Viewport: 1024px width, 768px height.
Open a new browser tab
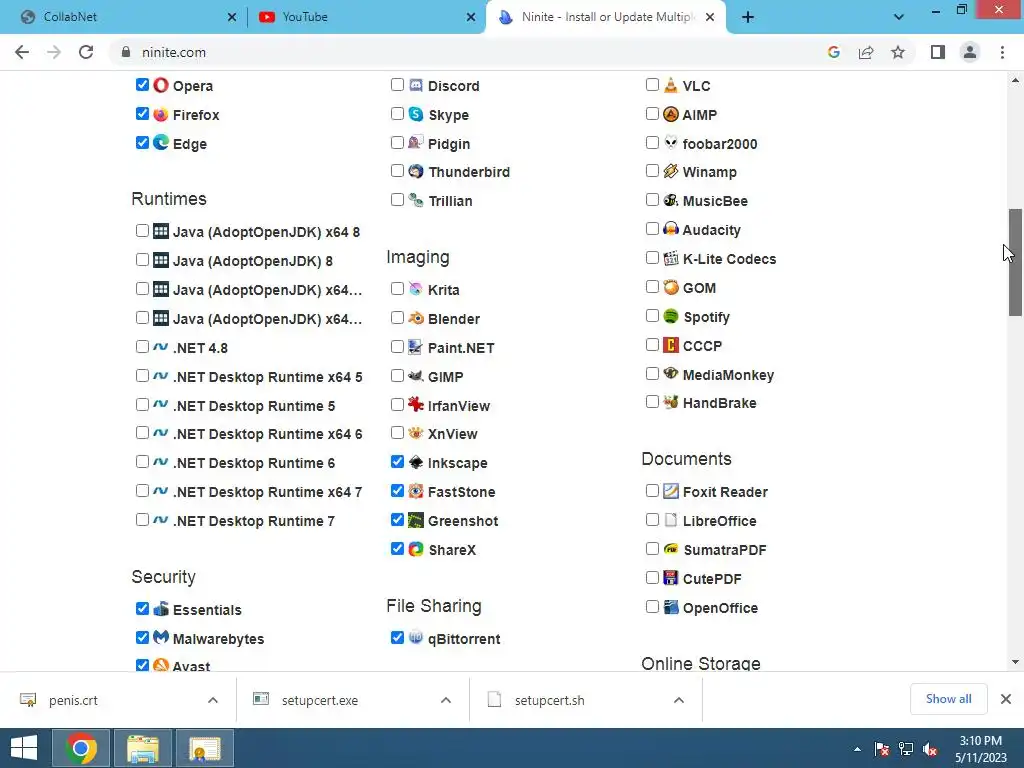click(x=748, y=17)
